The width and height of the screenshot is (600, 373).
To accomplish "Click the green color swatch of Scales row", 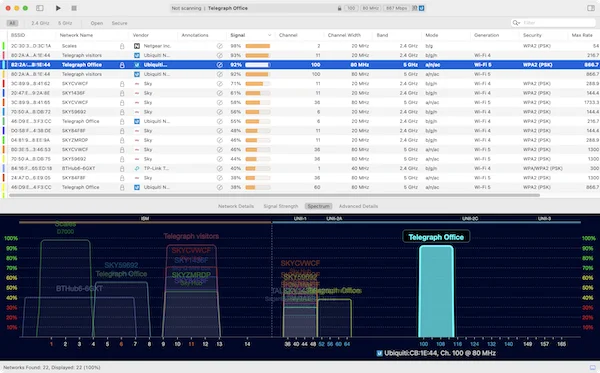I will coord(4,46).
